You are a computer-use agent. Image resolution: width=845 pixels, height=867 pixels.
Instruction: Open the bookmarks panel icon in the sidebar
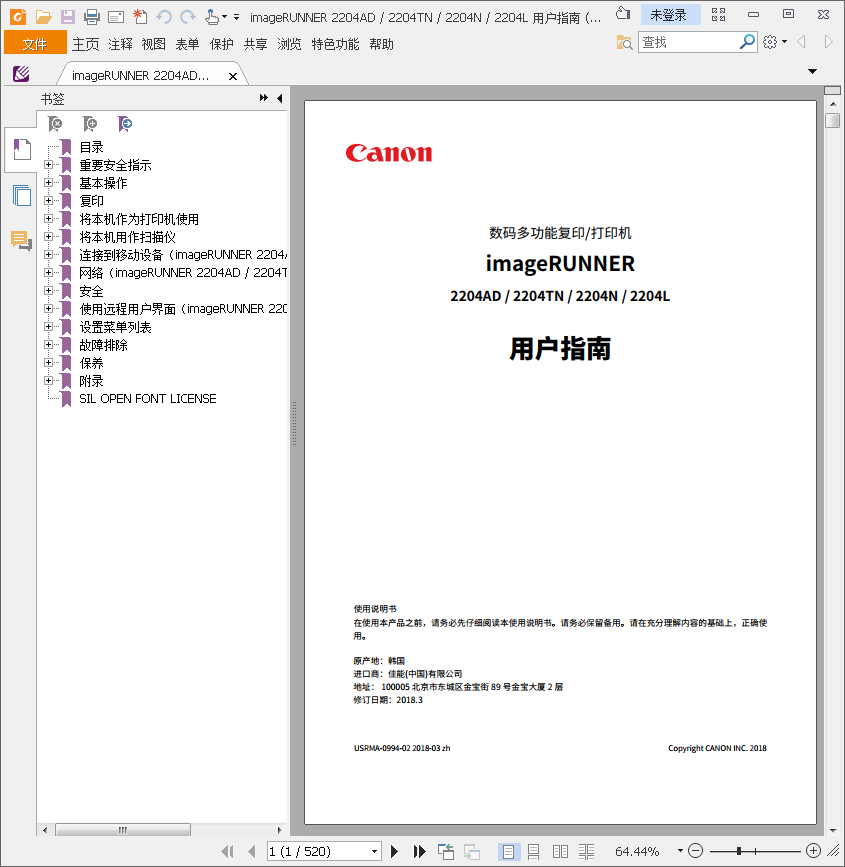(x=22, y=149)
